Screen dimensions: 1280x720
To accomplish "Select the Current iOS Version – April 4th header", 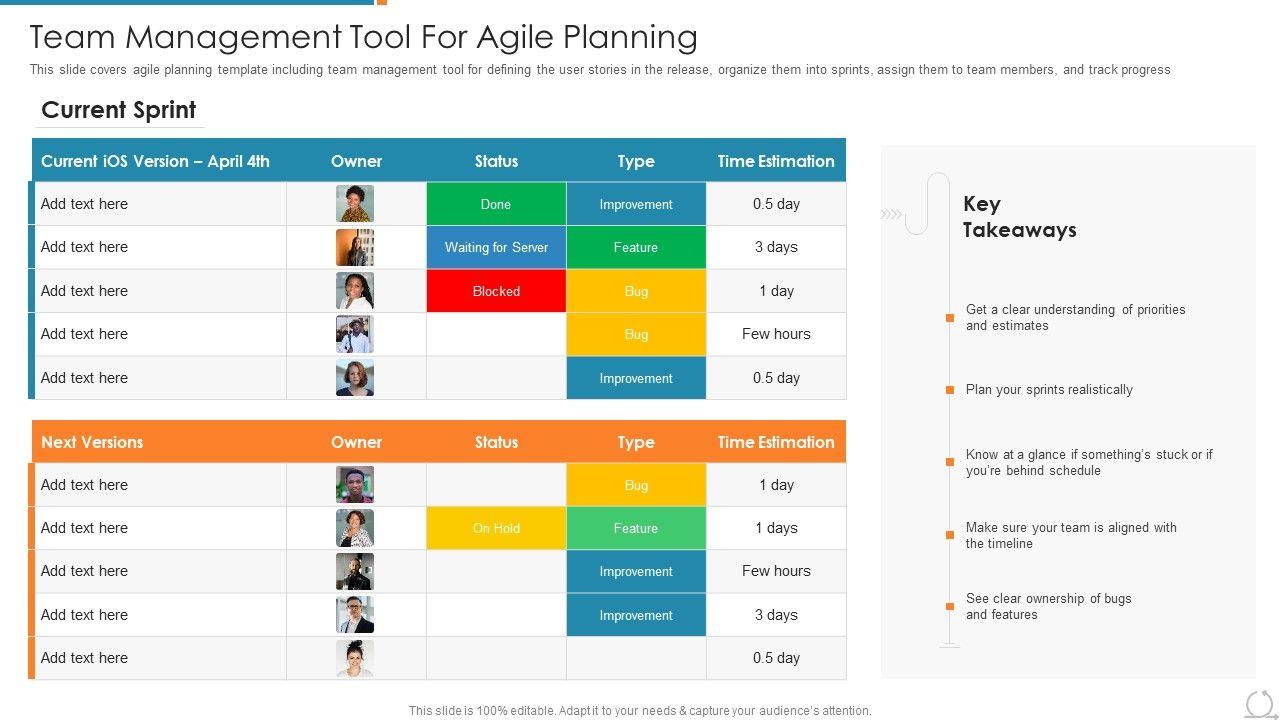I will 155,161.
